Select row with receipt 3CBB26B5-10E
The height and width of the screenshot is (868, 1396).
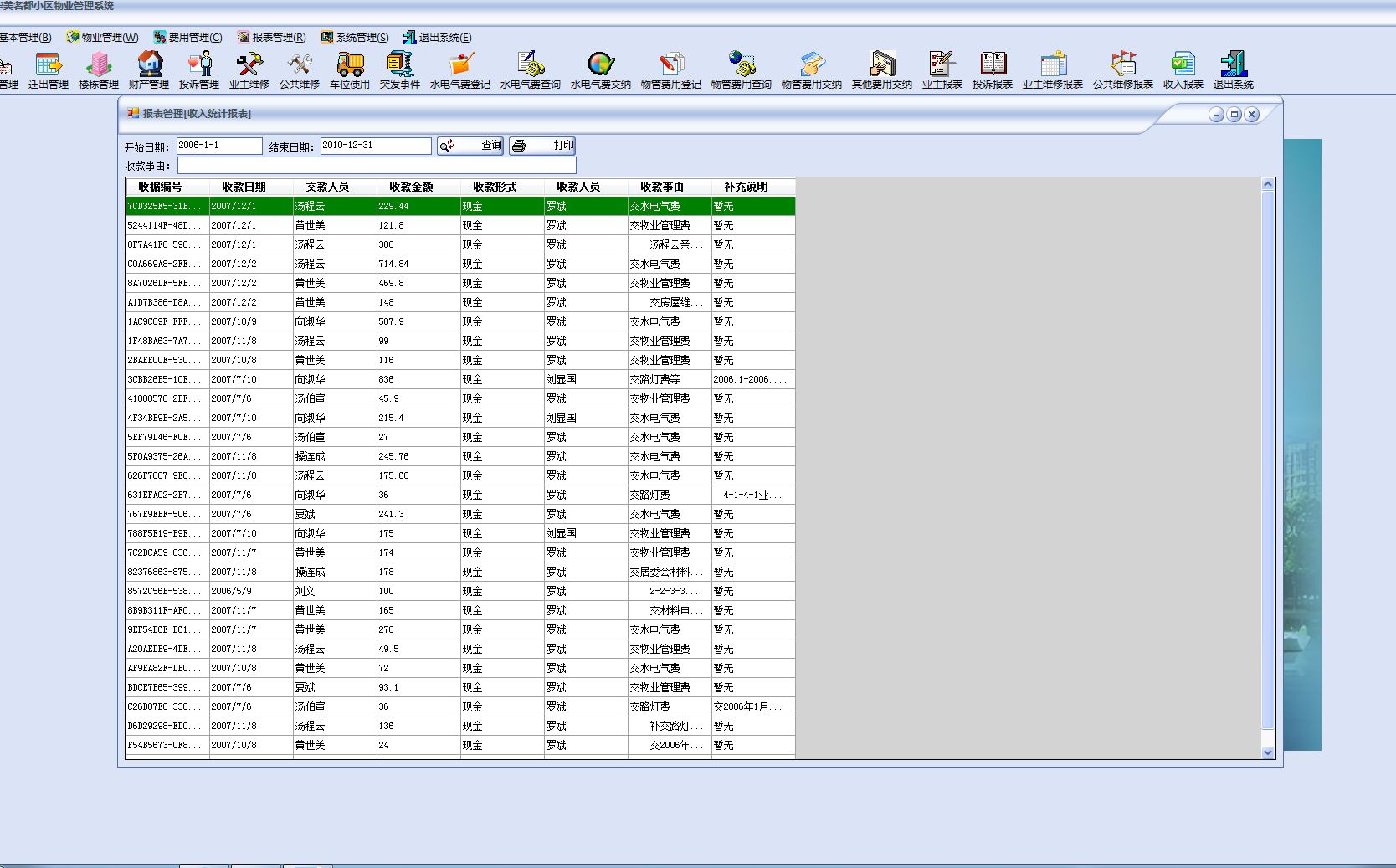[x=460, y=379]
